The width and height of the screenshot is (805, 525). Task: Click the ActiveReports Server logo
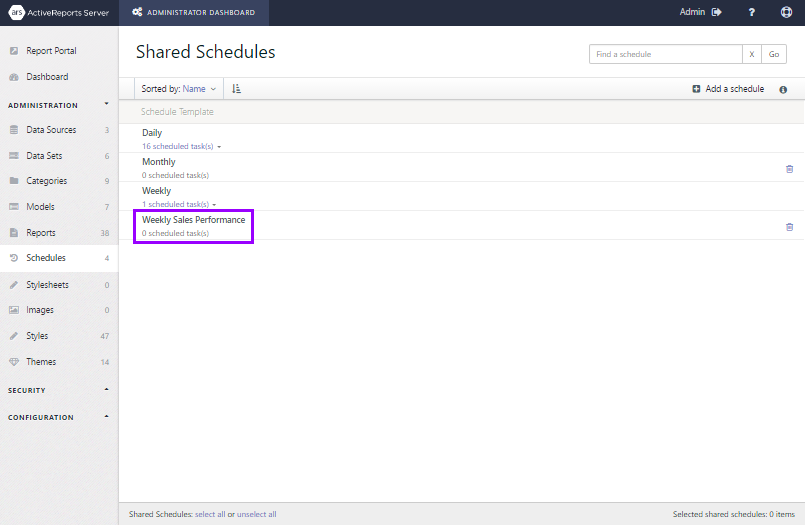tap(59, 12)
